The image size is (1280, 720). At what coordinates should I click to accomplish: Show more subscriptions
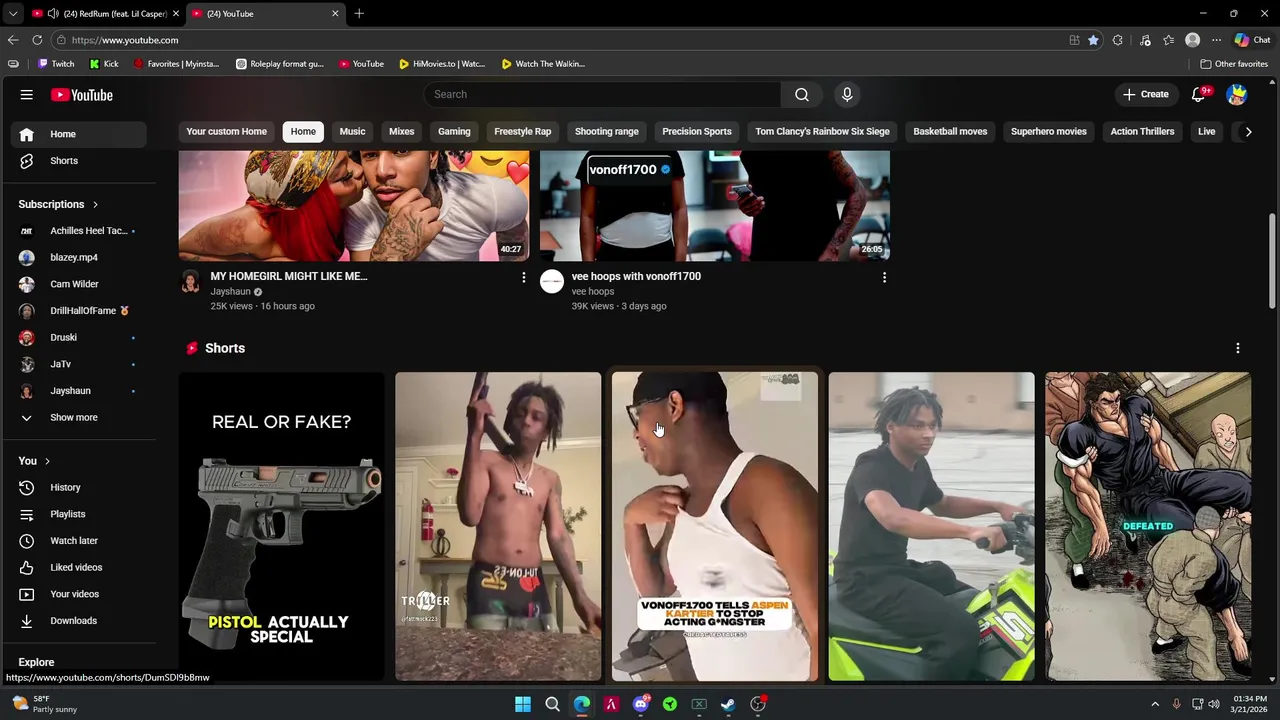coord(77,417)
